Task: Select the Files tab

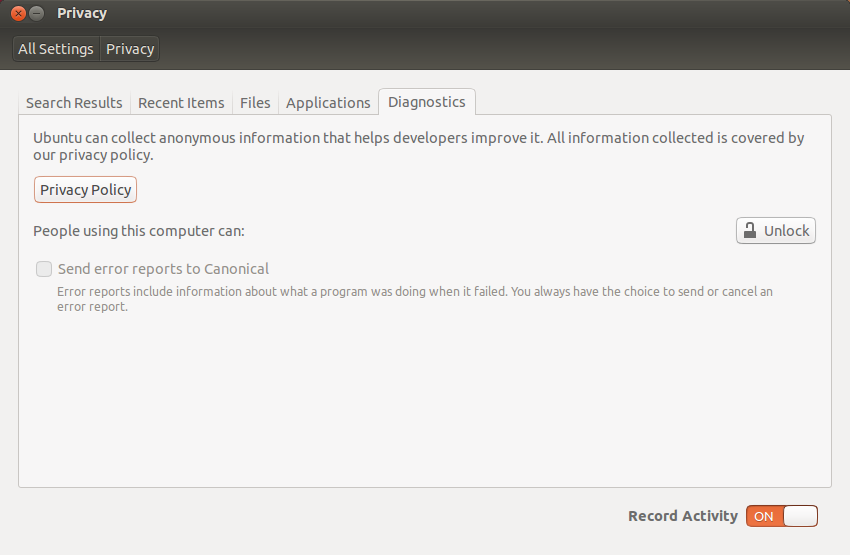Action: 255,102
